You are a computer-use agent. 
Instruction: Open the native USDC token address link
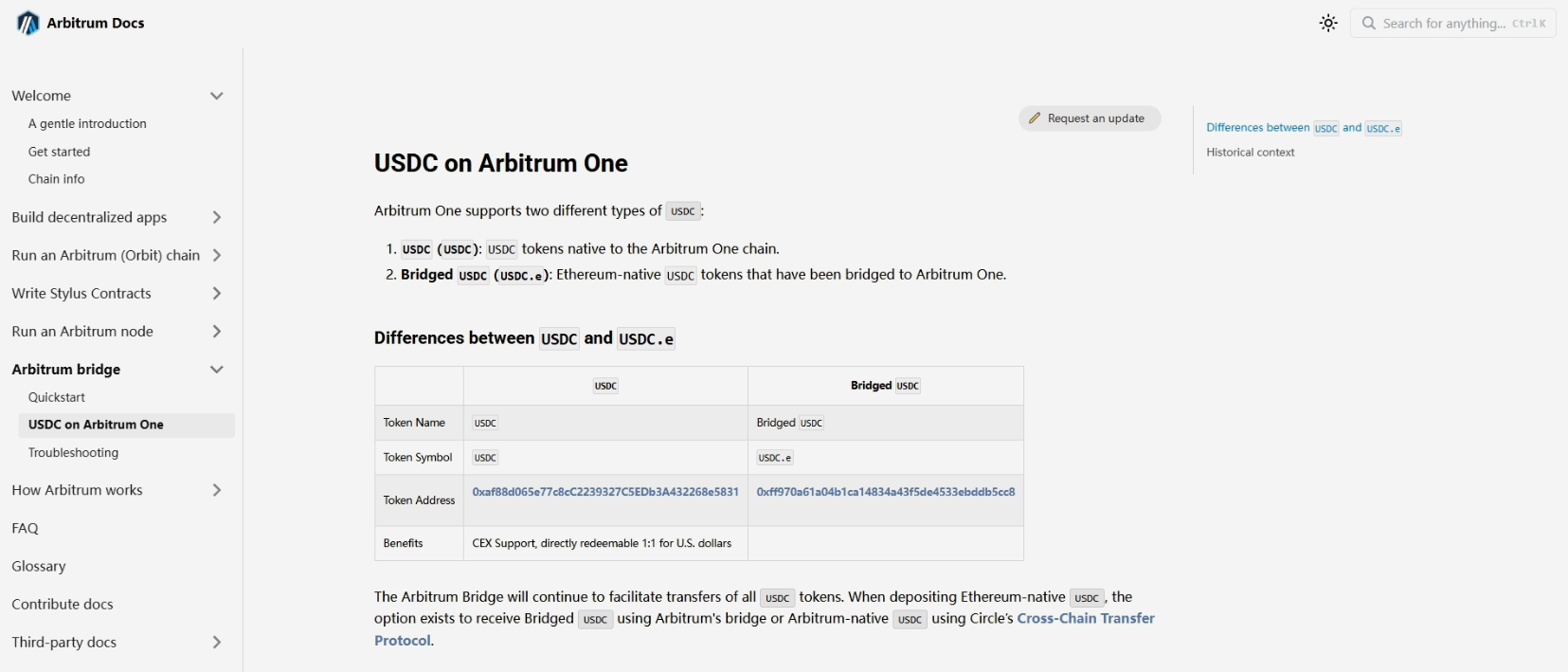(604, 492)
